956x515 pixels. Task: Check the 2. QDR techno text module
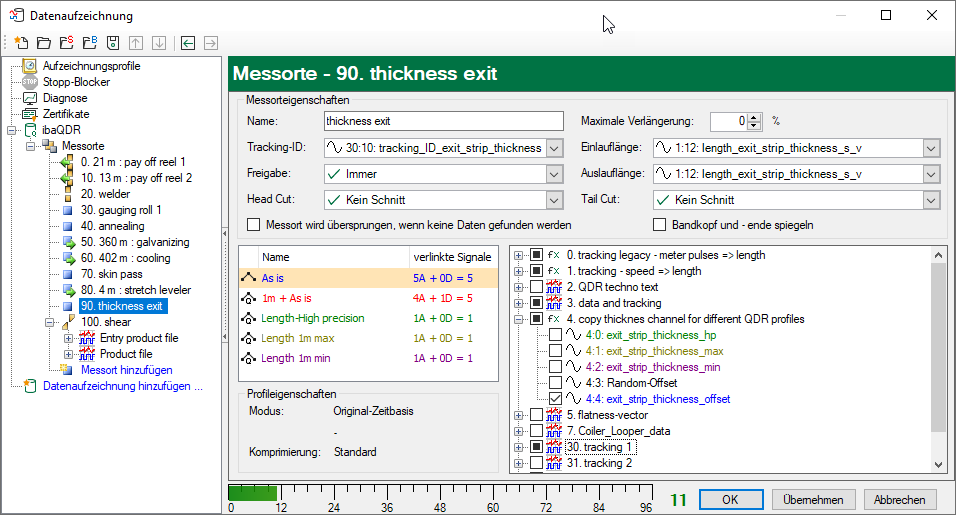(537, 286)
